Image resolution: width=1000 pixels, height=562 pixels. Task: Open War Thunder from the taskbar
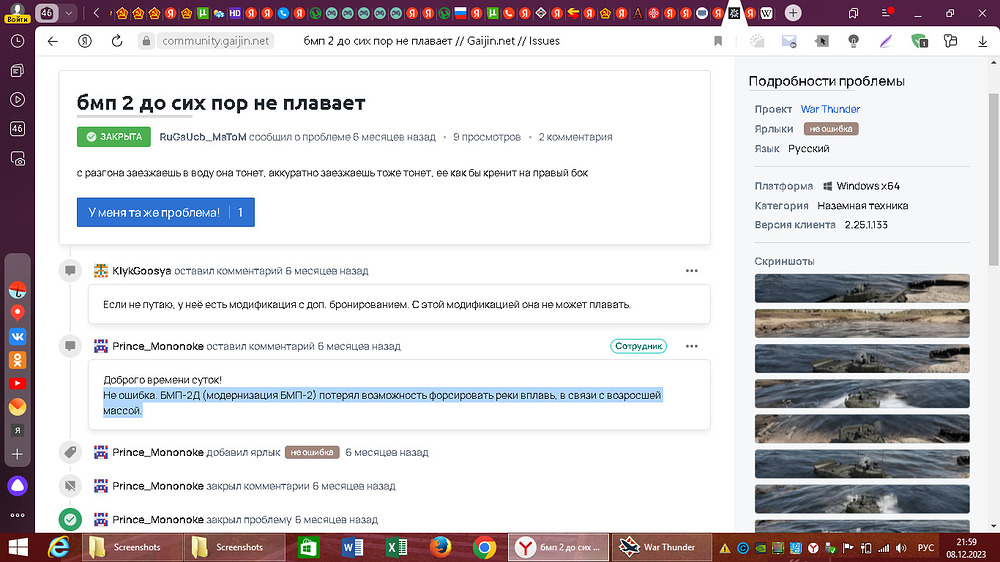(x=661, y=547)
